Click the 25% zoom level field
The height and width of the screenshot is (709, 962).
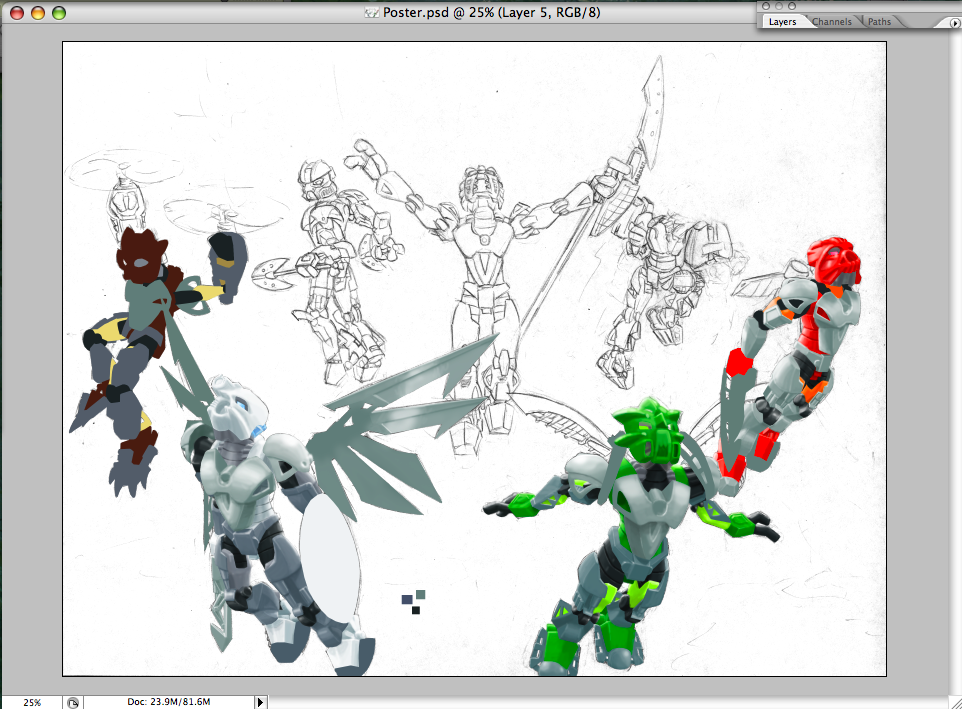click(32, 702)
